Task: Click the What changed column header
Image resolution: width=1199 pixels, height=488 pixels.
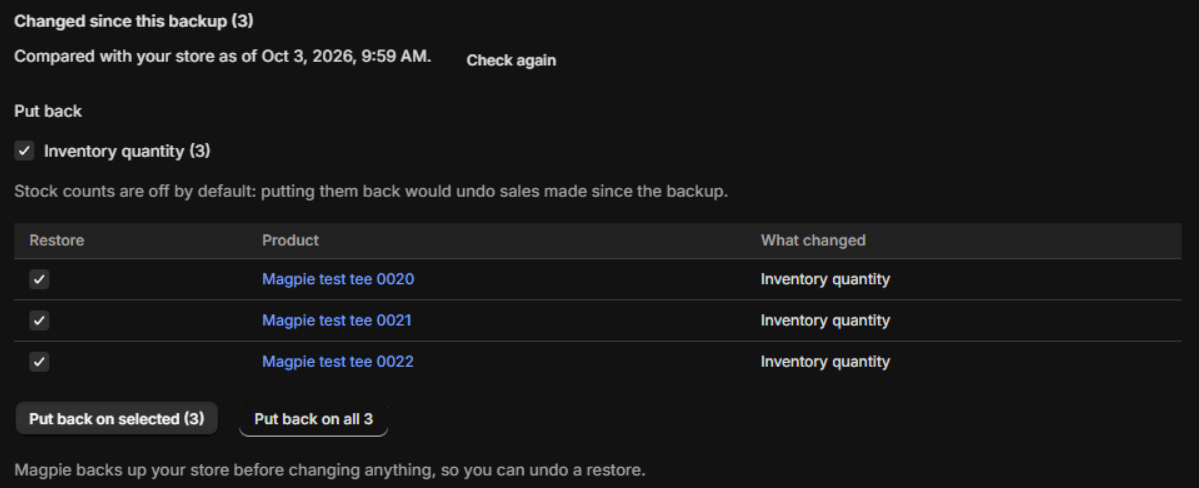Action: (813, 240)
